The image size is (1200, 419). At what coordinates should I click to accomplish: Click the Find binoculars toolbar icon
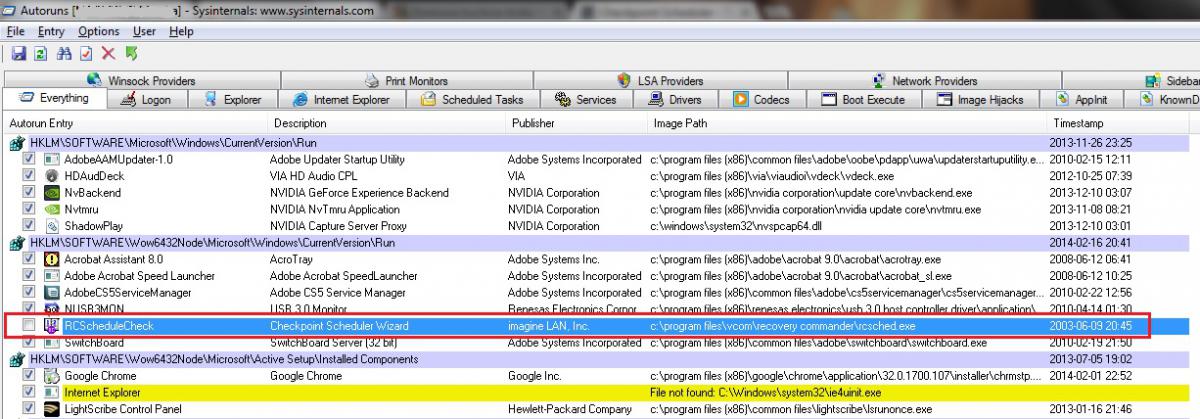coord(65,53)
